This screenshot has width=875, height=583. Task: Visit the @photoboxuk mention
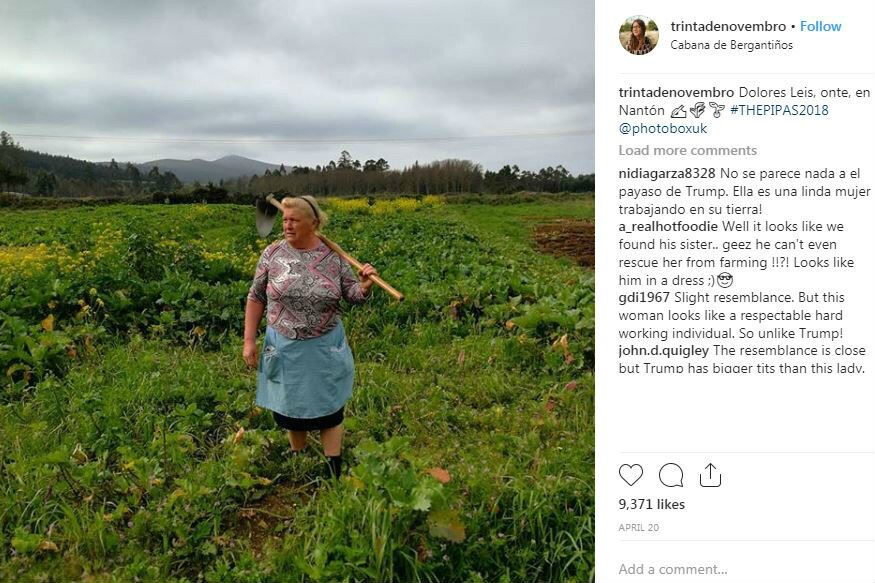(x=663, y=128)
